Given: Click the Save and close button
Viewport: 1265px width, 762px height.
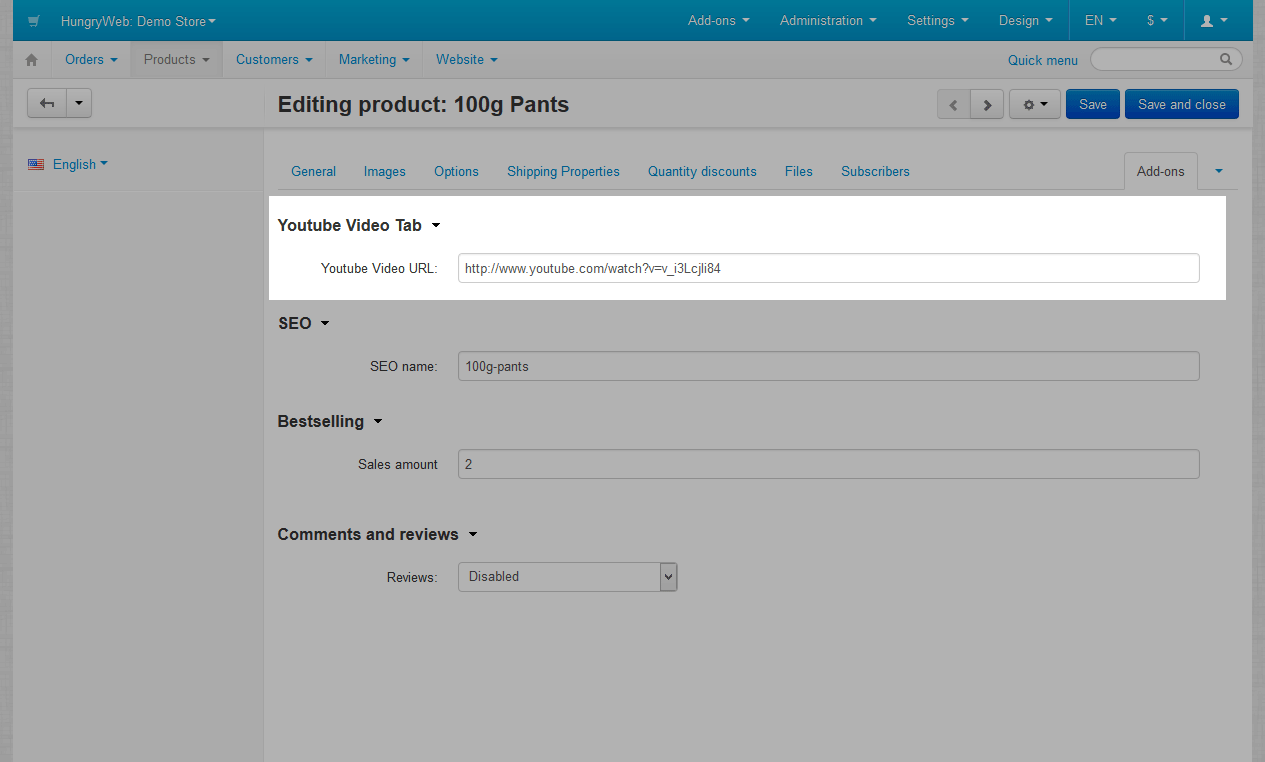Looking at the screenshot, I should [x=1182, y=104].
